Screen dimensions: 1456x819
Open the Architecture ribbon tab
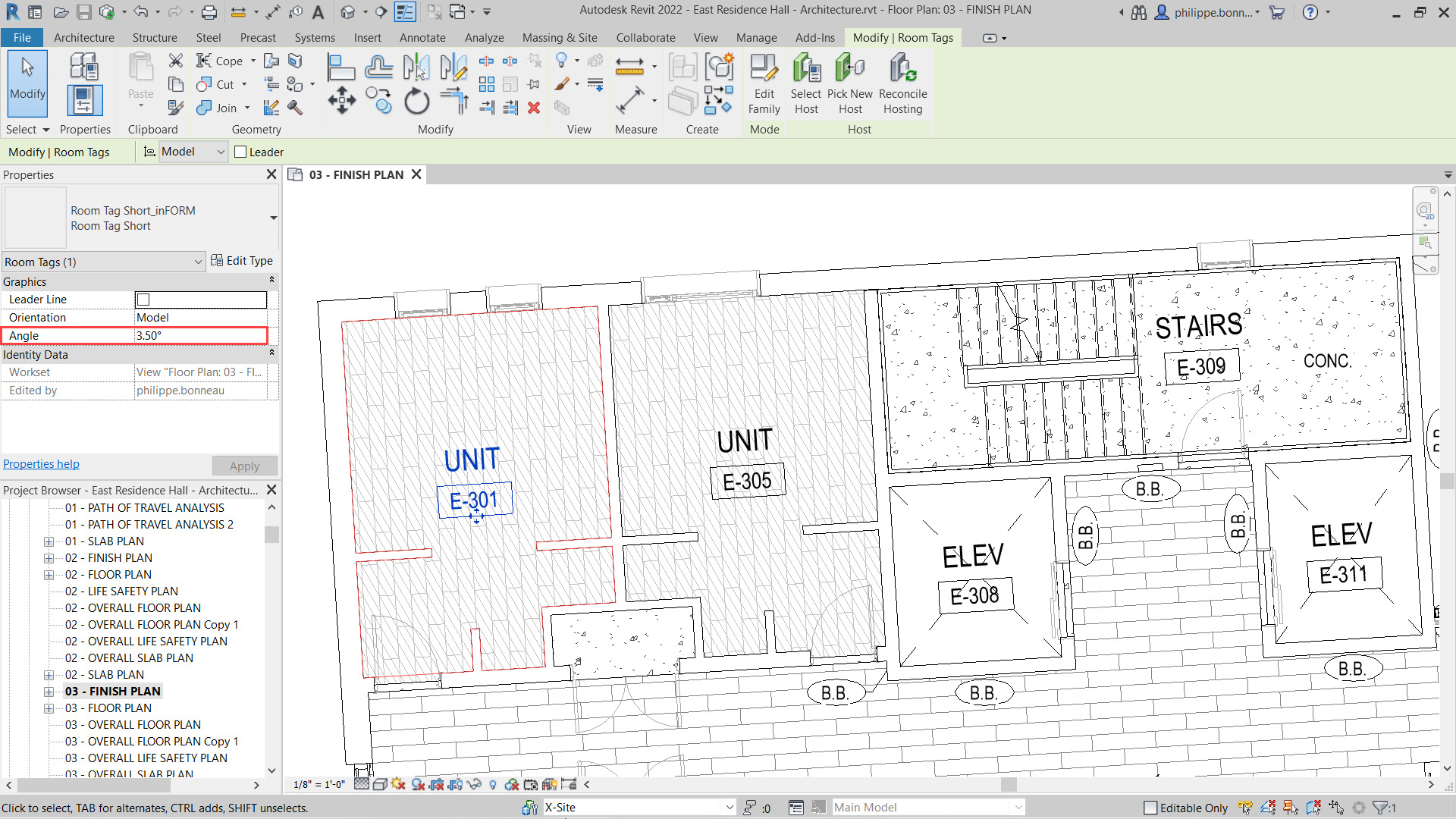(83, 37)
